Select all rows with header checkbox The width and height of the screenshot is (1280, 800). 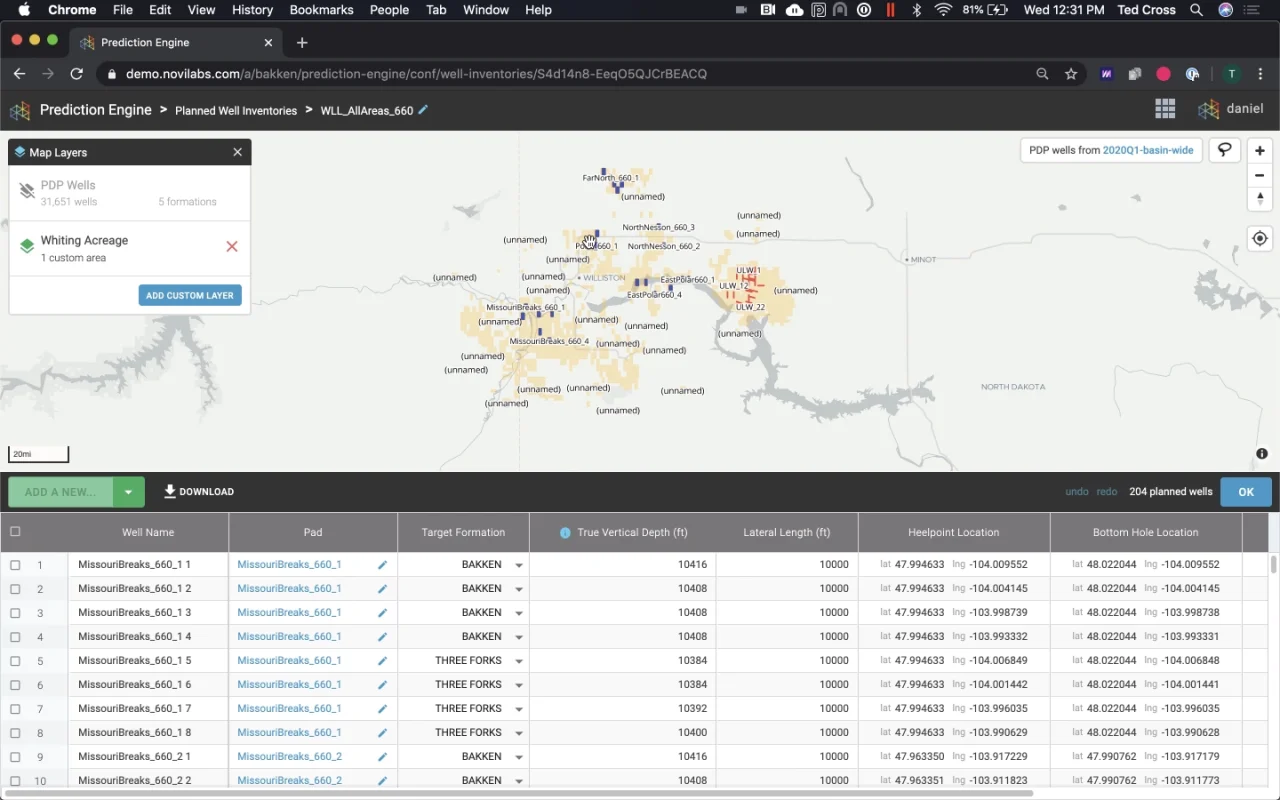pos(15,532)
